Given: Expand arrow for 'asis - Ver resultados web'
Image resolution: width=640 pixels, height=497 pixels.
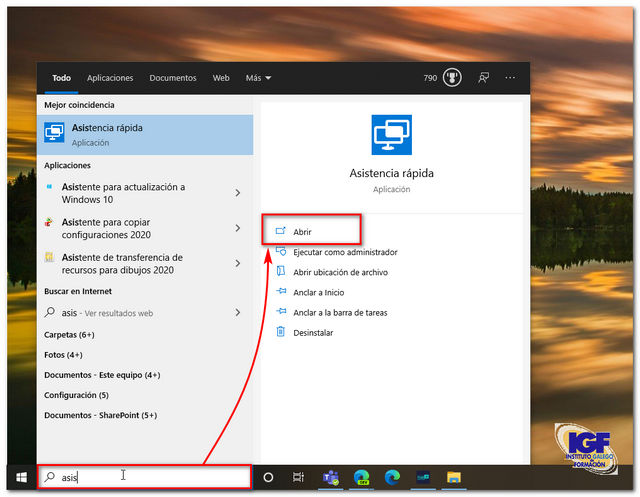Looking at the screenshot, I should coord(237,312).
